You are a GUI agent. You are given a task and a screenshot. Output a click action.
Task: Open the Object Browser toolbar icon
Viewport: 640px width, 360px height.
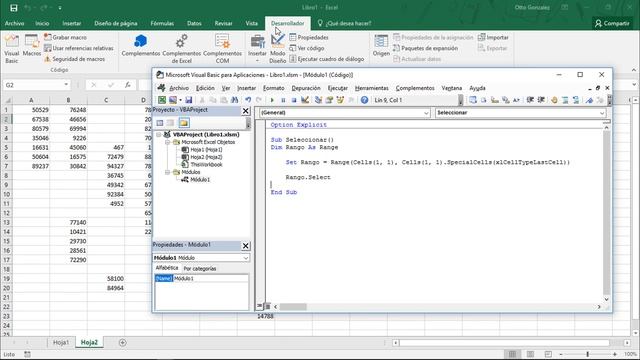(340, 100)
